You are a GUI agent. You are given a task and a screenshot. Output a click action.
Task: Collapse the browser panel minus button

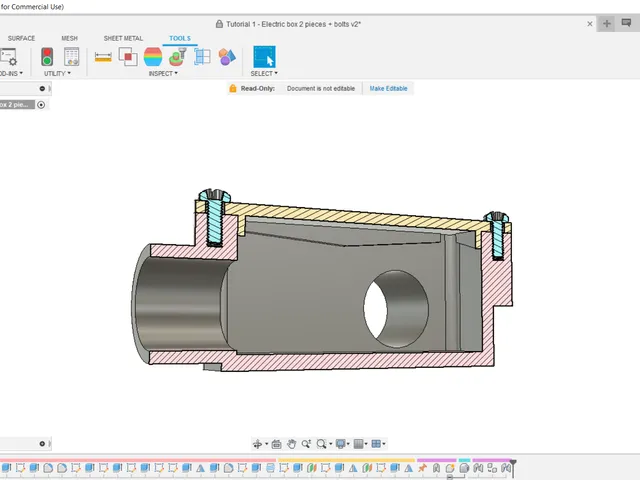(x=42, y=89)
